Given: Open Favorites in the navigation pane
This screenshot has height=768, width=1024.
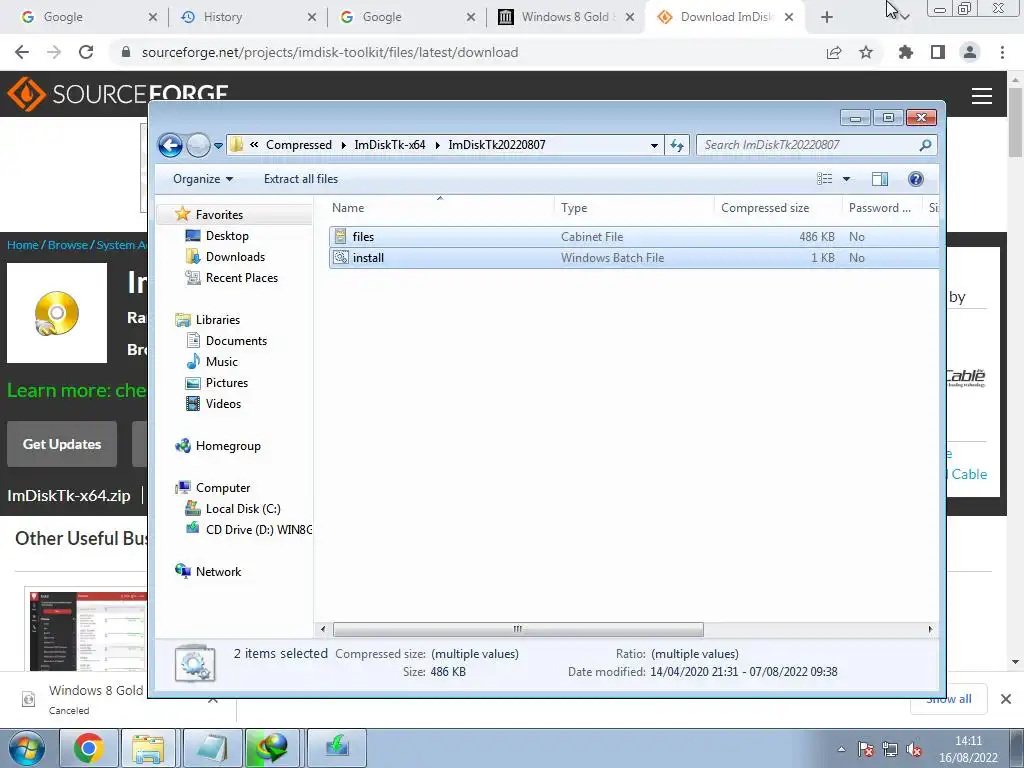Looking at the screenshot, I should [x=219, y=214].
